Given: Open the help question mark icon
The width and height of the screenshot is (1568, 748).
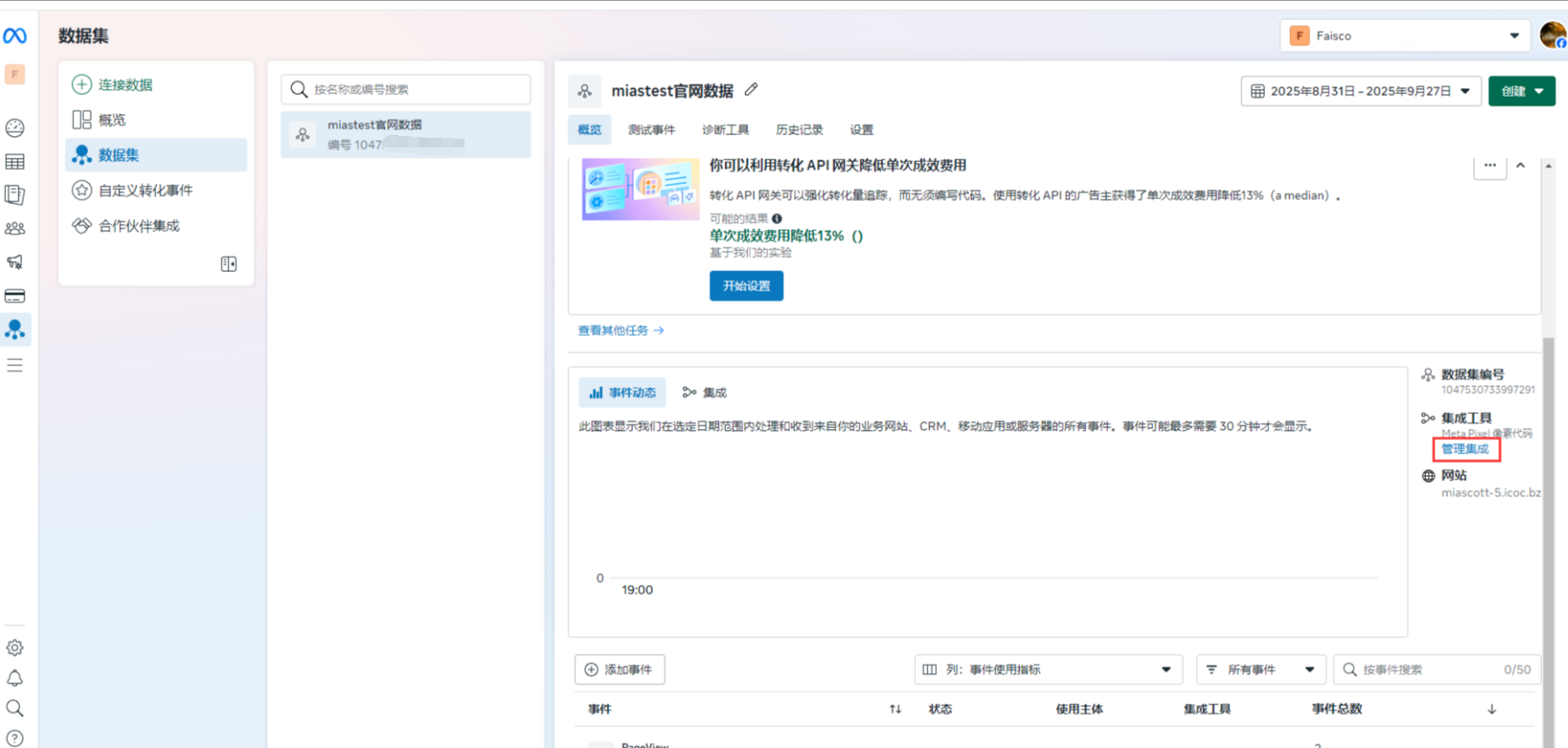Looking at the screenshot, I should point(15,738).
